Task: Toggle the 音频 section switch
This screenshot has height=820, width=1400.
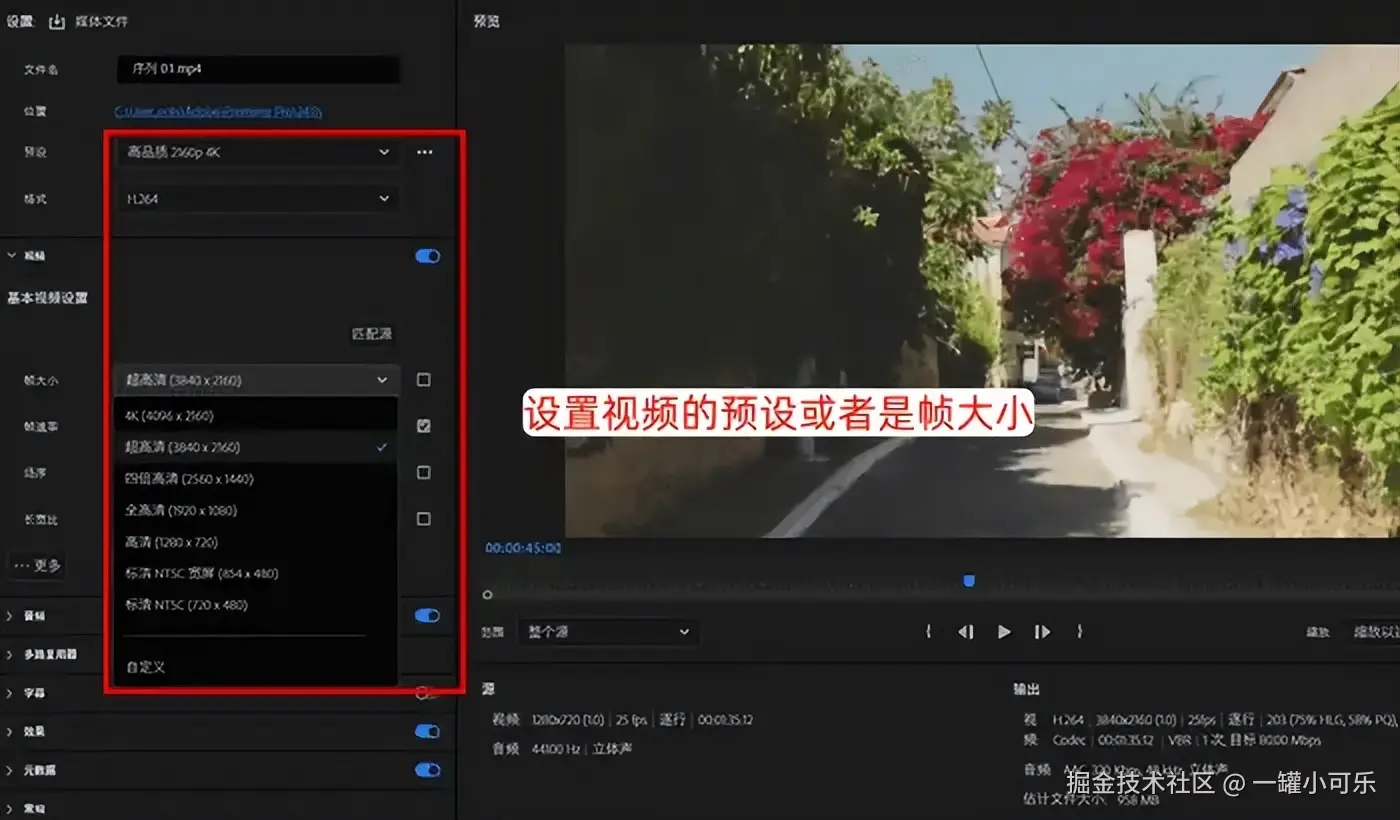Action: click(x=427, y=616)
